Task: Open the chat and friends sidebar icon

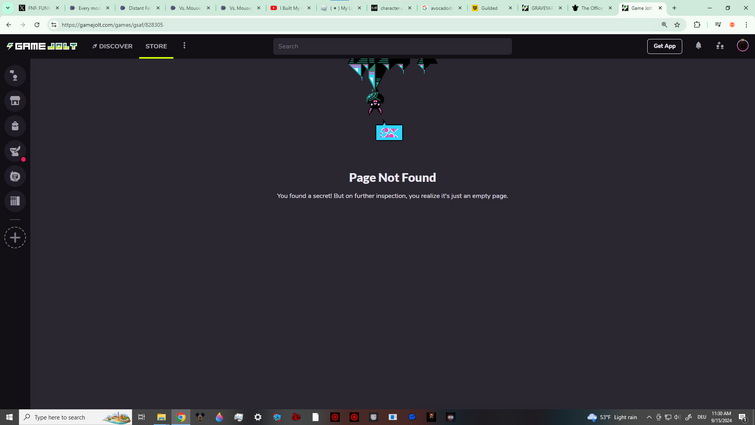Action: coord(15,76)
